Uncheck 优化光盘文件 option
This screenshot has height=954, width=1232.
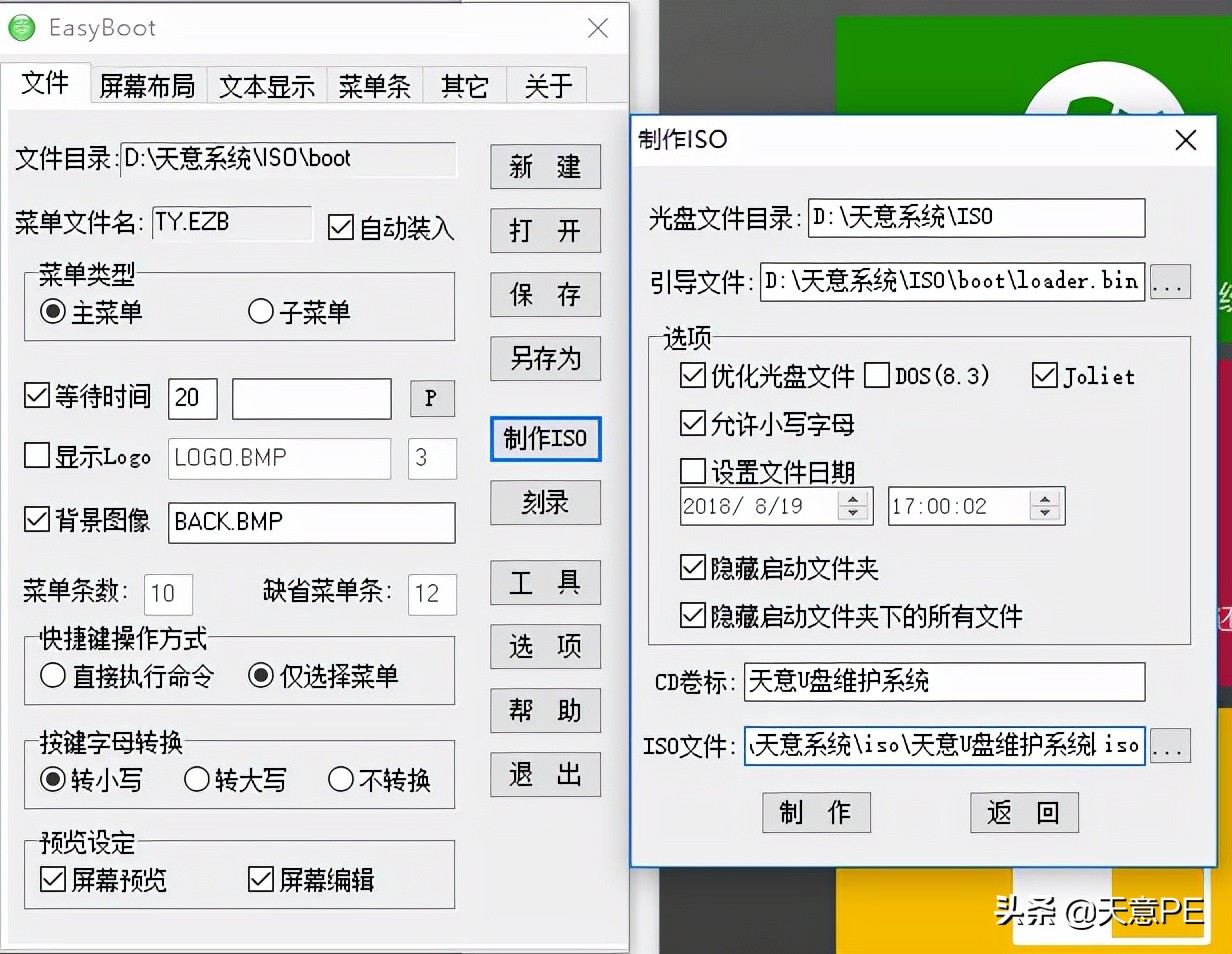(x=693, y=376)
